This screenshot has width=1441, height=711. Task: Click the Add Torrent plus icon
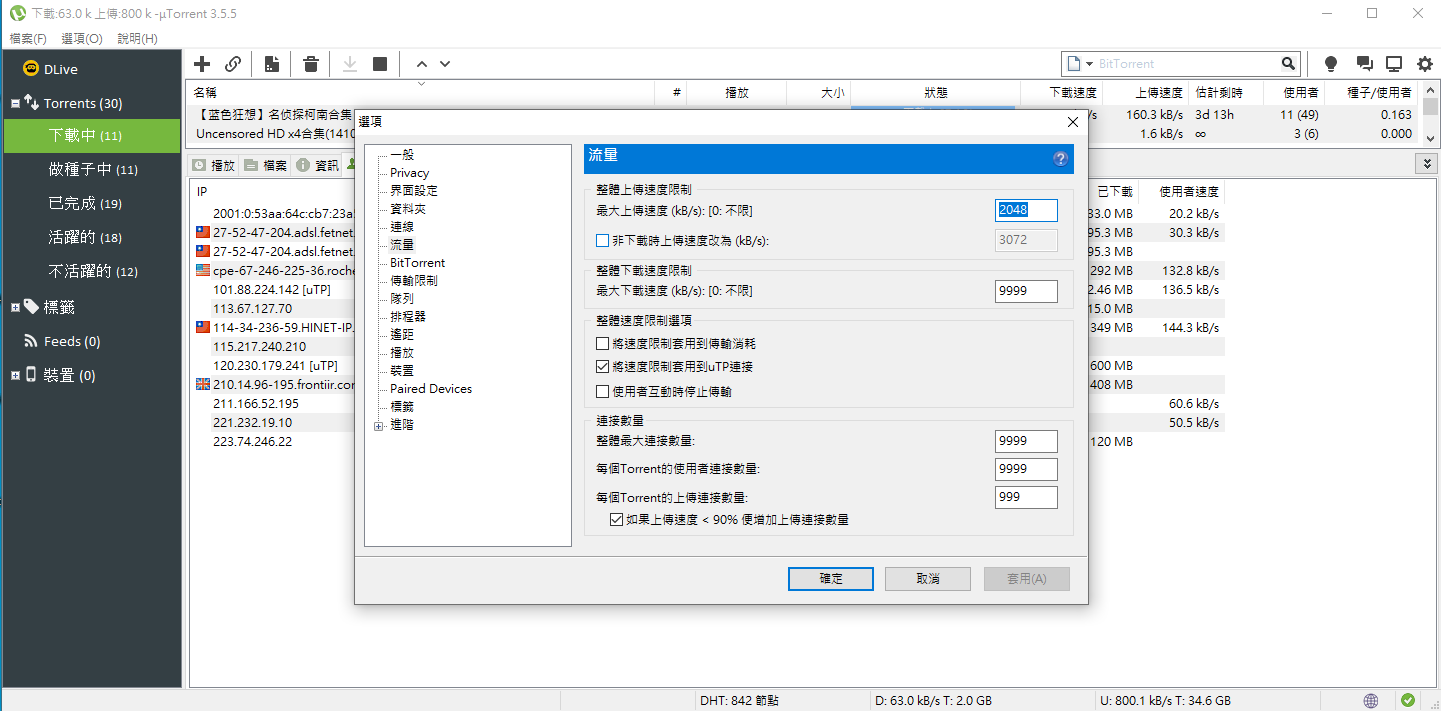(202, 64)
